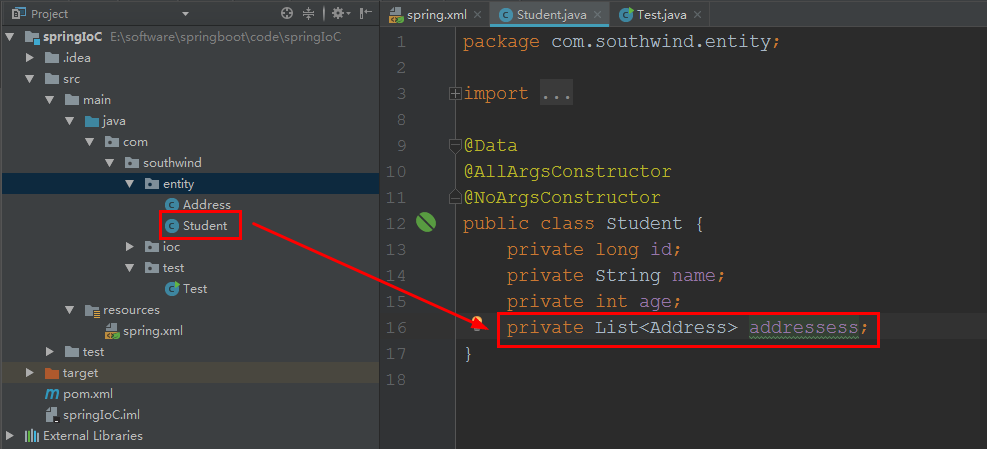Collapse the springIoC root node
Viewport: 987px width, 449px height.
(9, 37)
